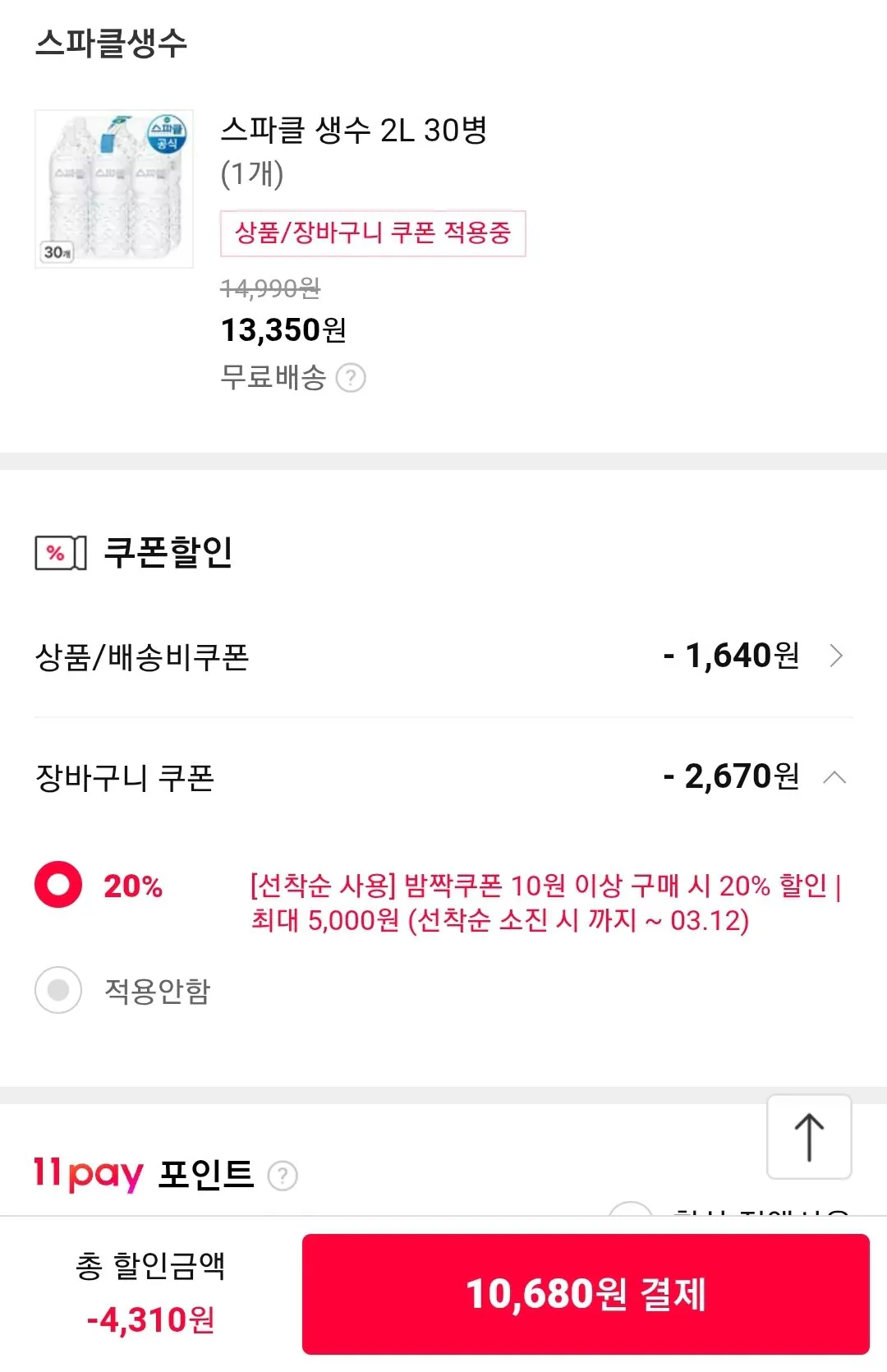Tap the 11pay 포인트 help icon
The height and width of the screenshot is (1372, 887).
pos(283,1176)
